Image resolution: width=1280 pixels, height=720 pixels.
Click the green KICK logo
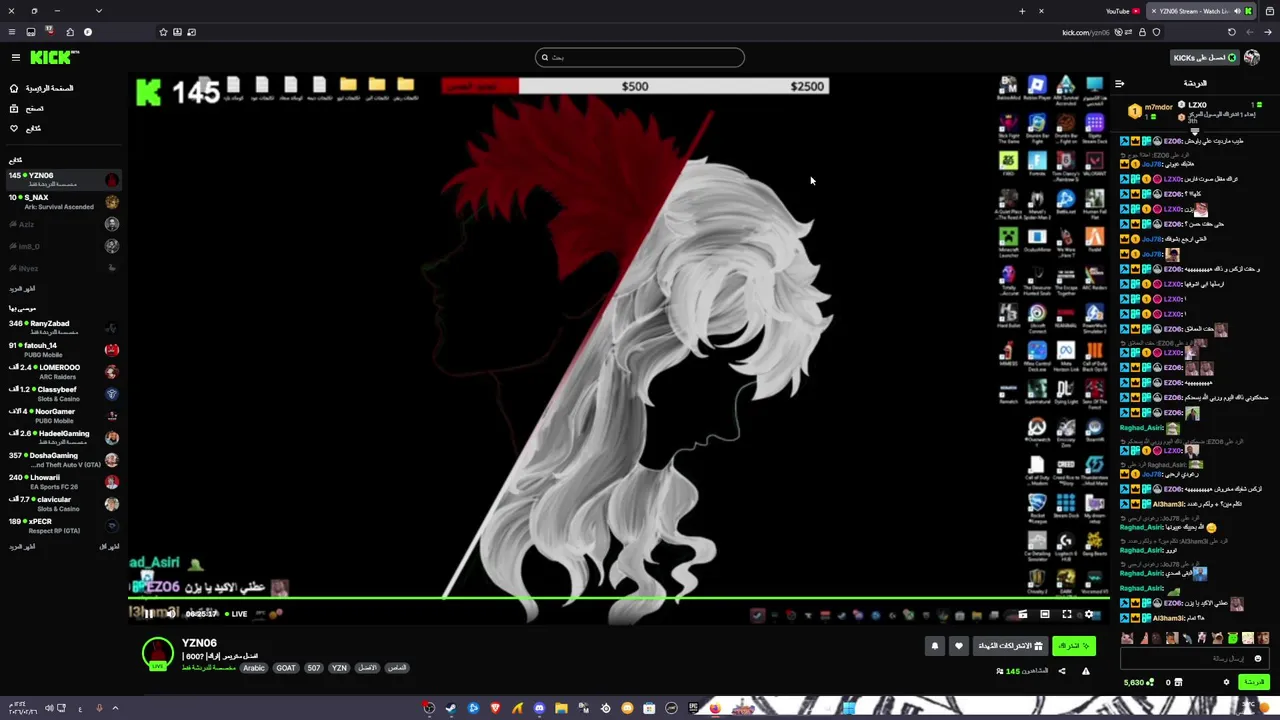tap(52, 58)
